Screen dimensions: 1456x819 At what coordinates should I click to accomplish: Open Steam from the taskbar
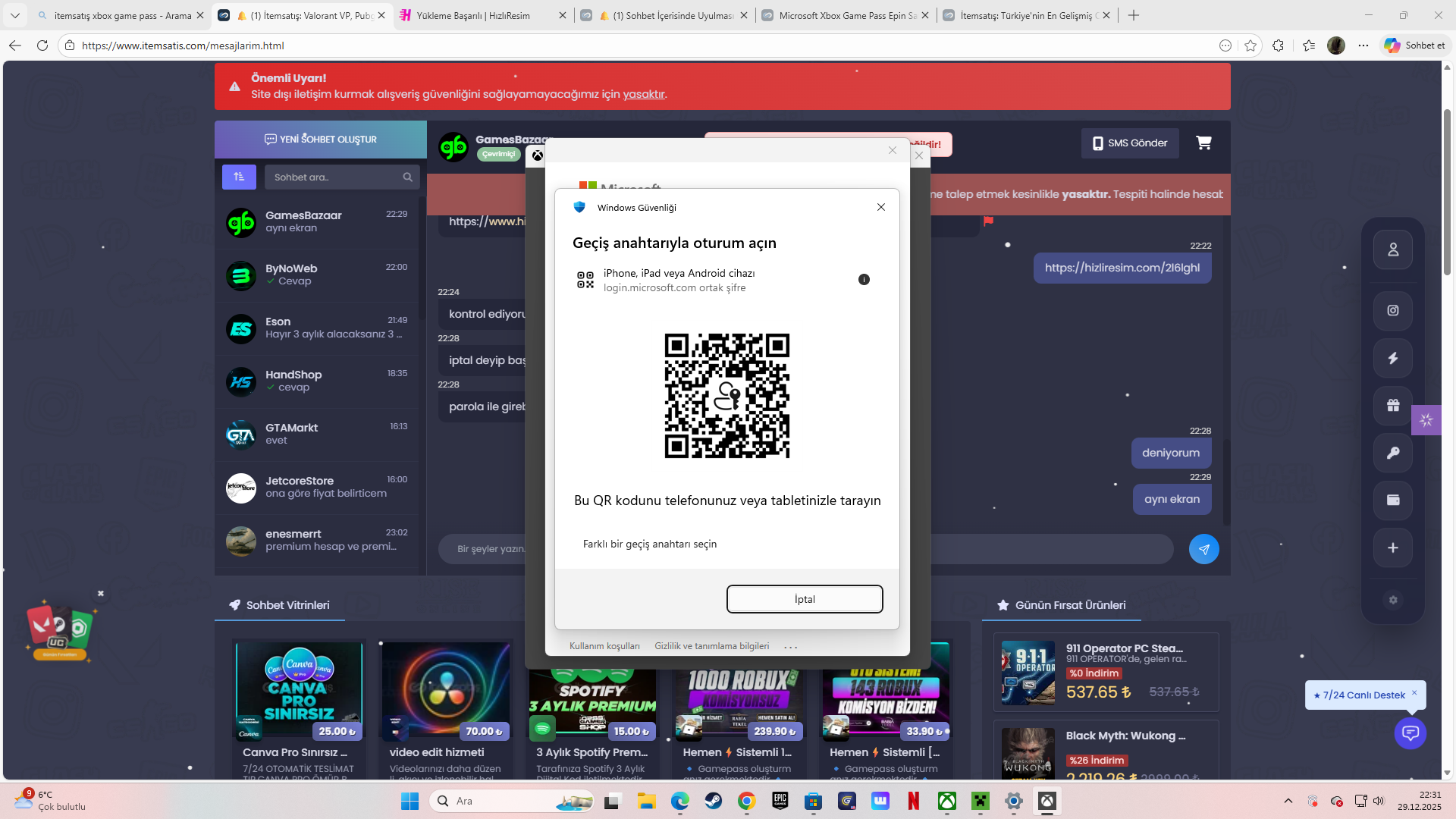tap(713, 801)
